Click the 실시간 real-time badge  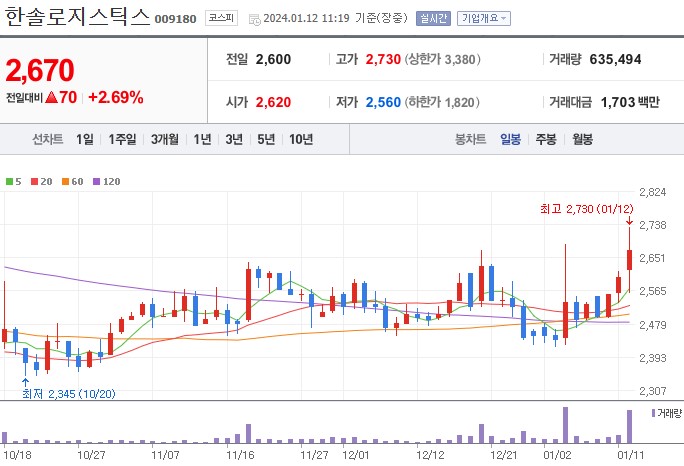point(433,18)
